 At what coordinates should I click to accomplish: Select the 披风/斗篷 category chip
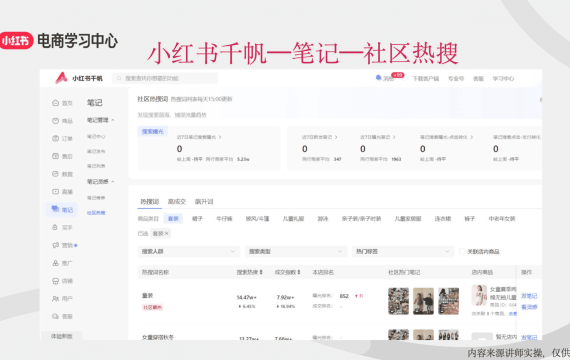257,219
